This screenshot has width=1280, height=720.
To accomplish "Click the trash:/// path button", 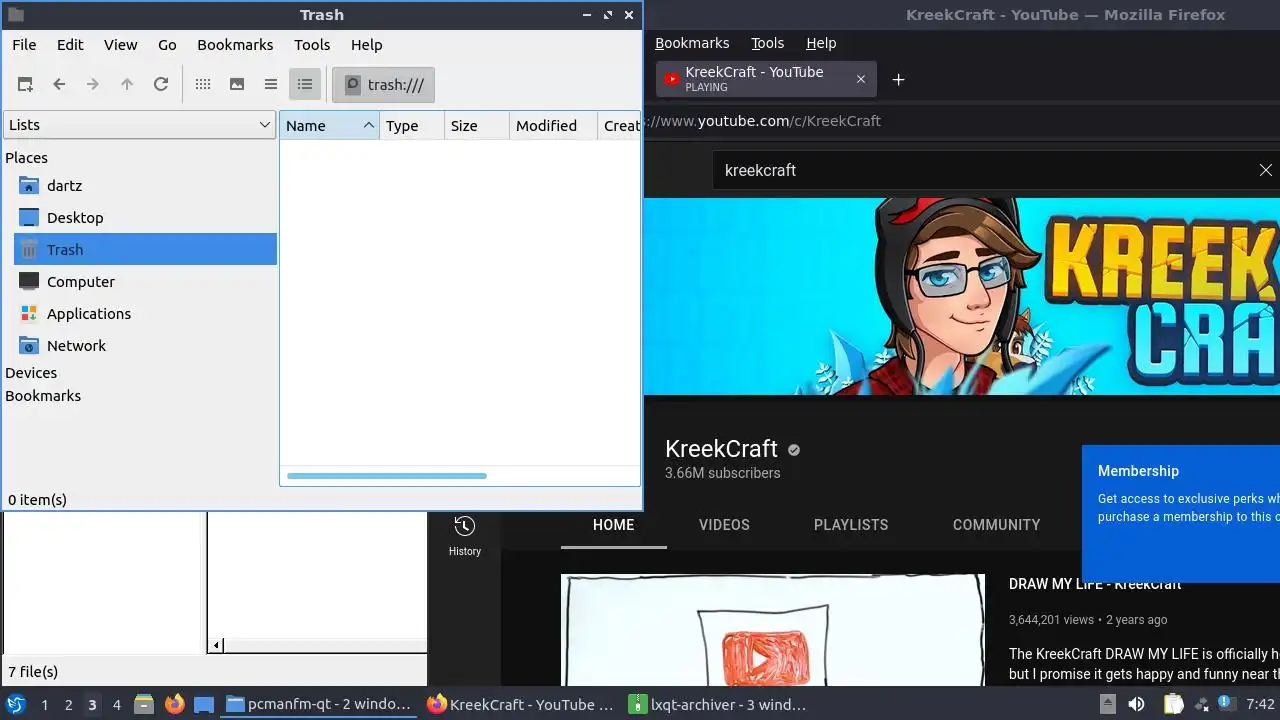I will pyautogui.click(x=384, y=85).
